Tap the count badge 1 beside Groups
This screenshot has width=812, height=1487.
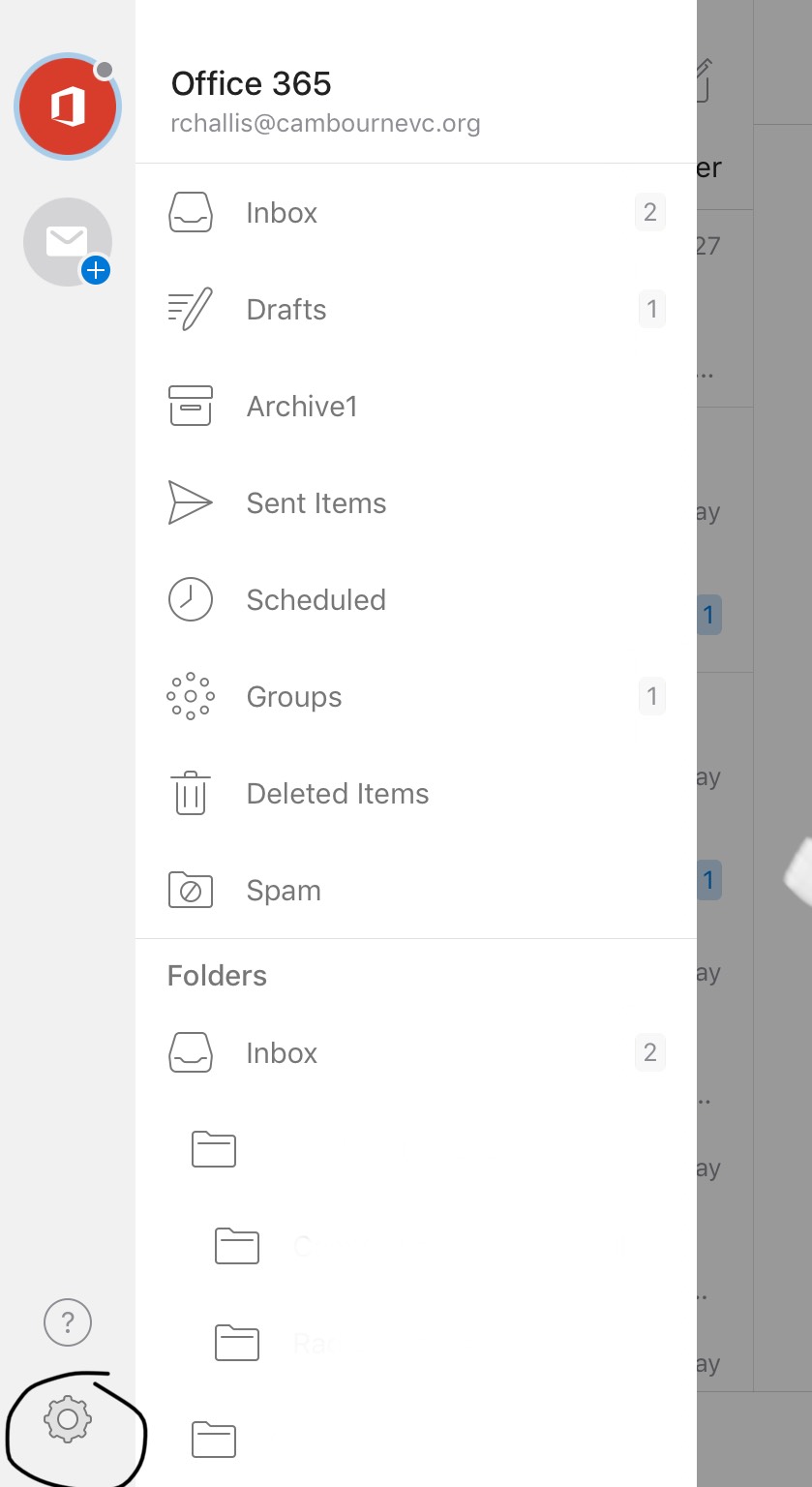point(651,696)
